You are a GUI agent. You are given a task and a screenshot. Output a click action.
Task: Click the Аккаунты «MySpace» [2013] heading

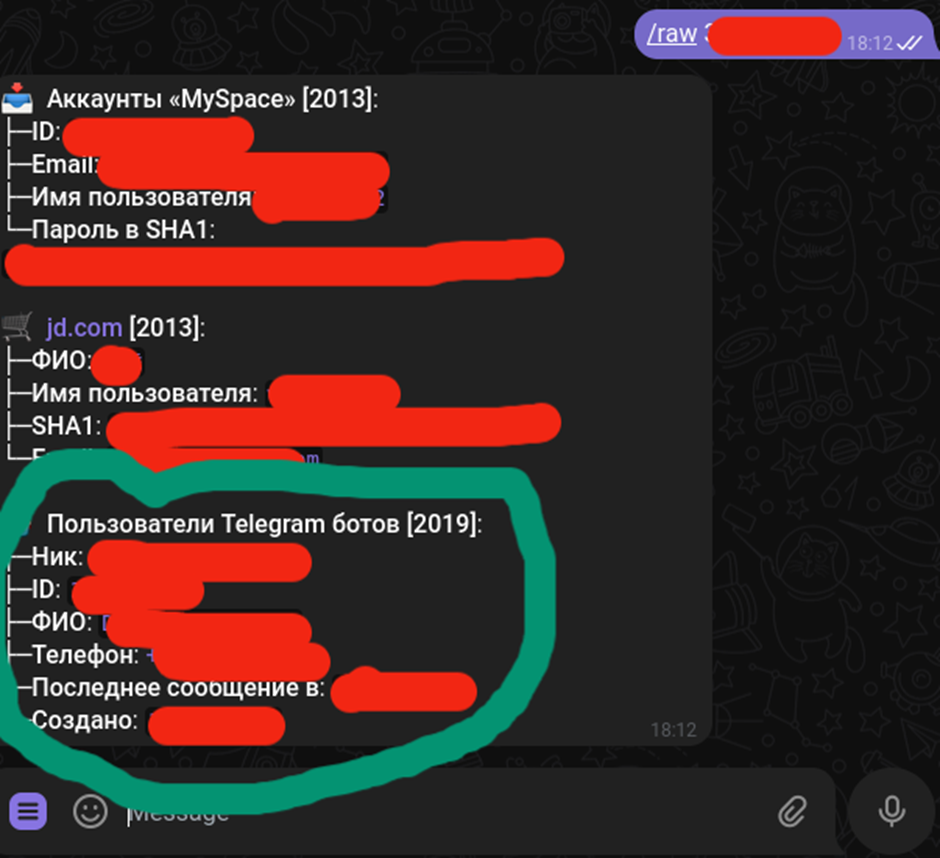click(213, 99)
